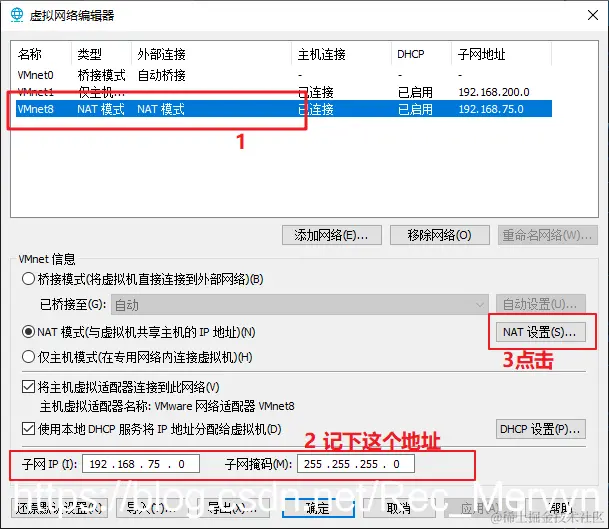The width and height of the screenshot is (609, 529).
Task: Click the 导出 button
Action: click(x=232, y=508)
